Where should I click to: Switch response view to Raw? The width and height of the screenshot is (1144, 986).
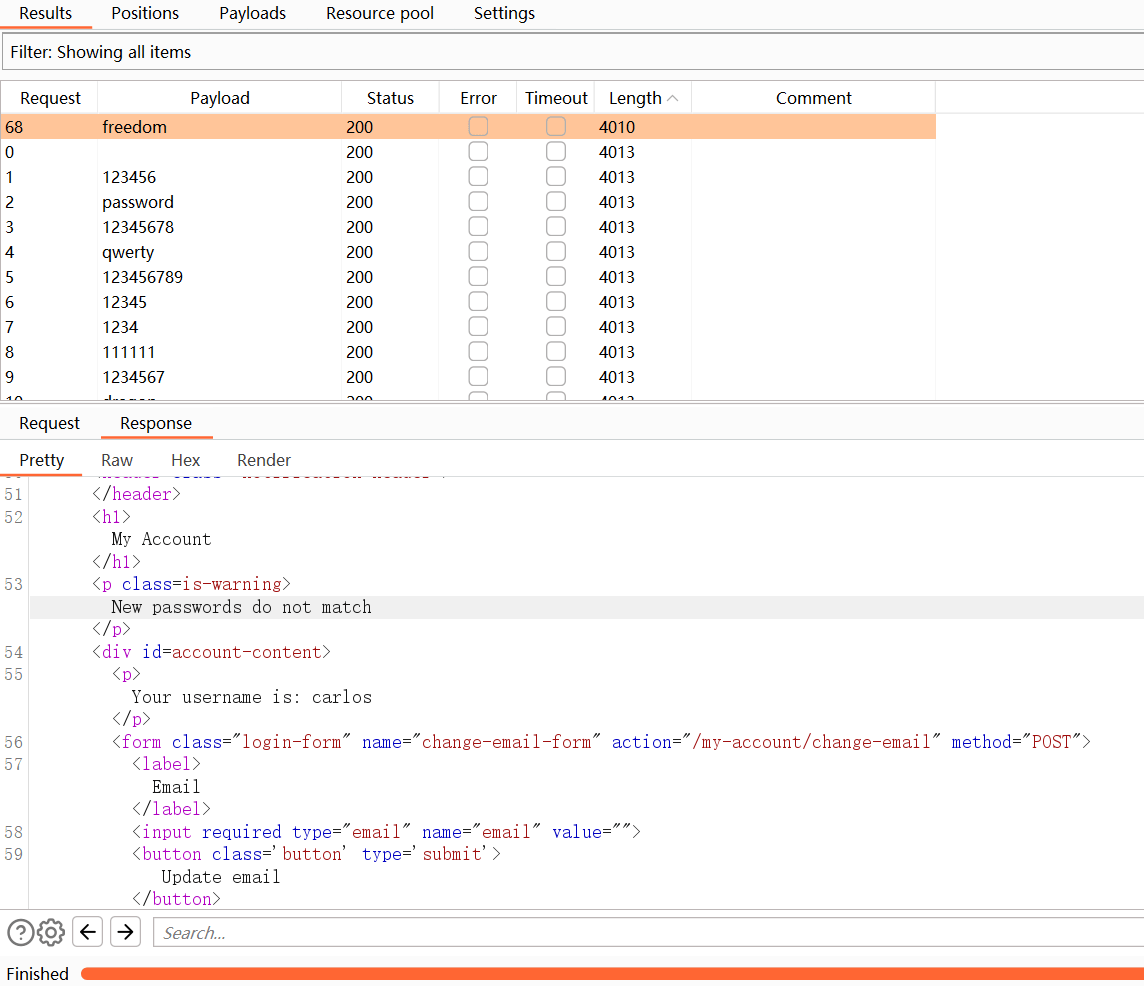(117, 460)
